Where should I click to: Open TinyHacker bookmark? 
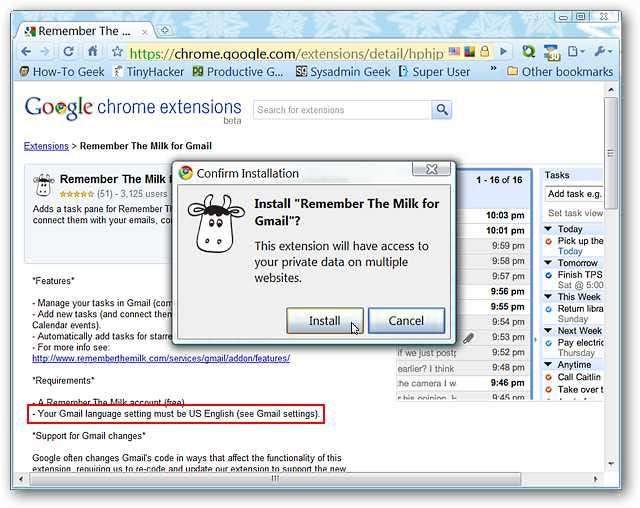[148, 72]
